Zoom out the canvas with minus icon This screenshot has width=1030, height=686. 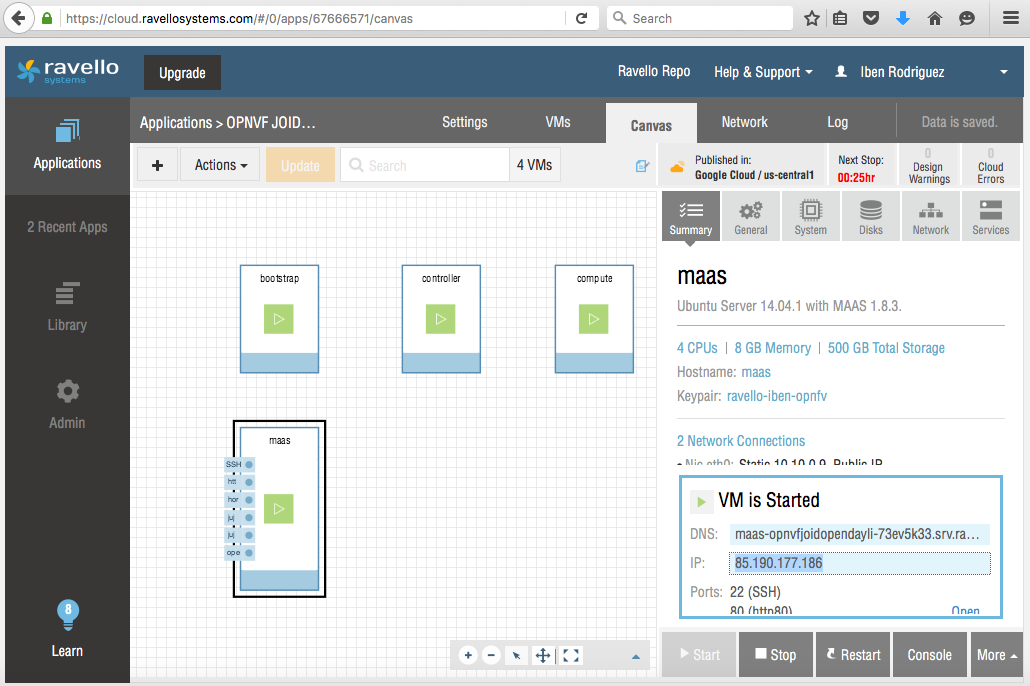click(x=491, y=655)
